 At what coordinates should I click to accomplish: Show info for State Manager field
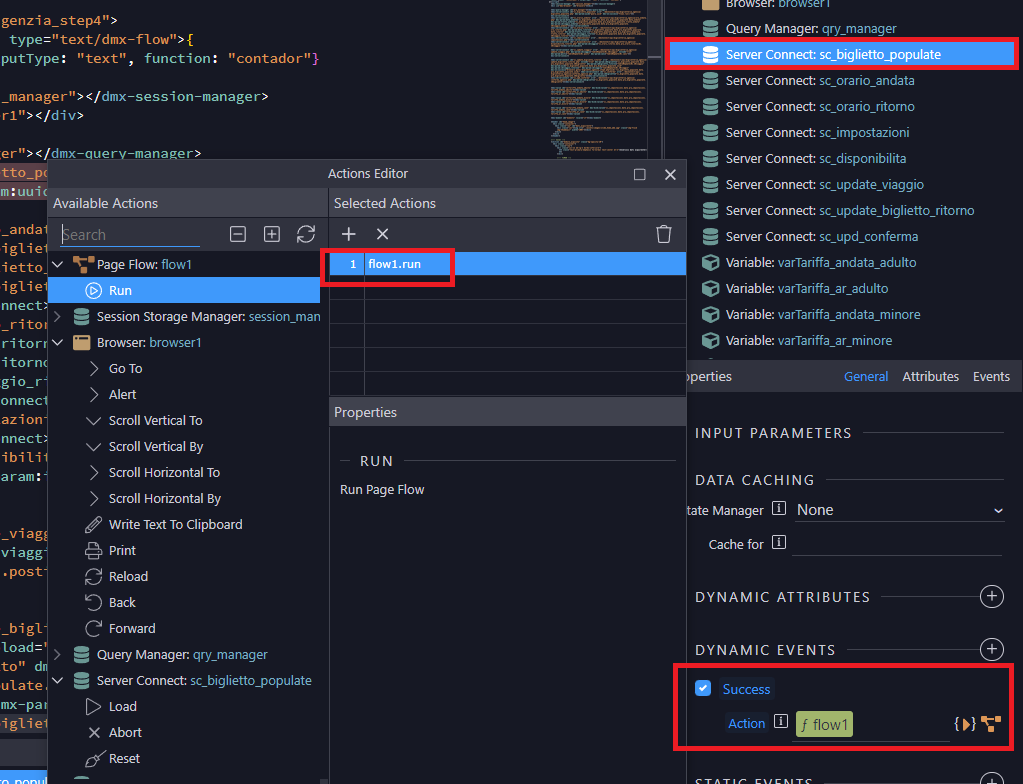(x=779, y=508)
